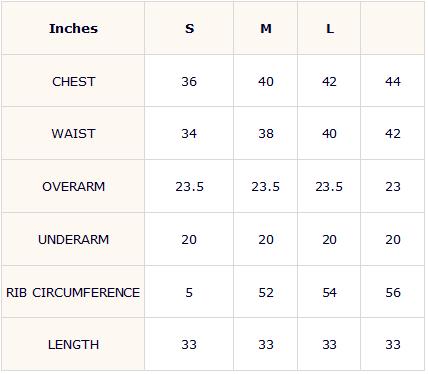Image resolution: width=428 pixels, height=374 pixels.
Task: Click rib circumference value 56
Action: point(393,292)
